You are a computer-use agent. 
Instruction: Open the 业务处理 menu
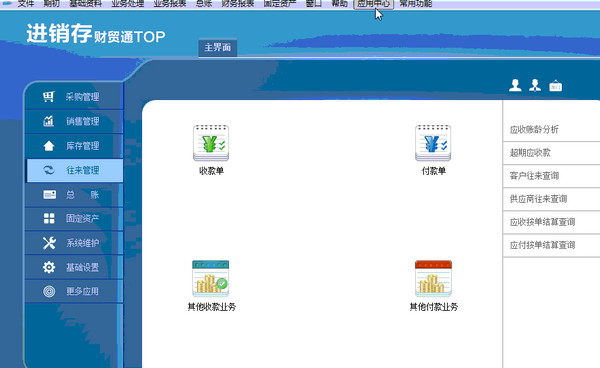(x=127, y=3)
